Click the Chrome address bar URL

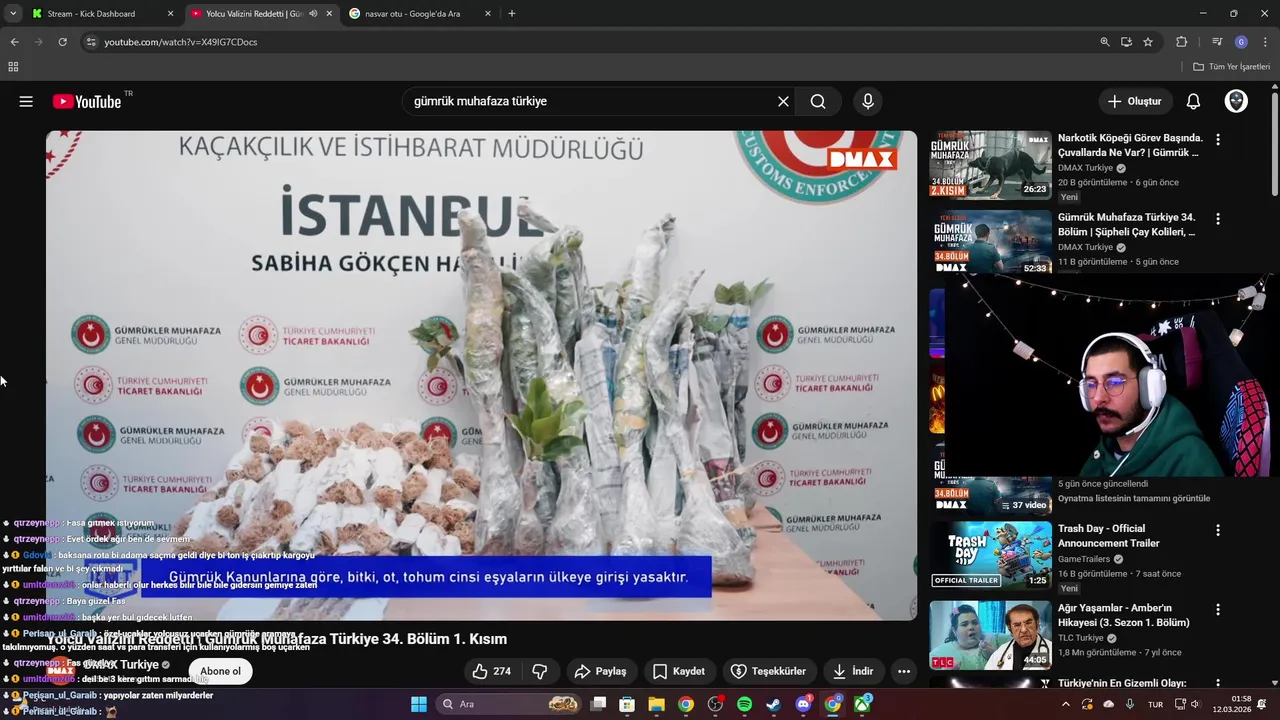coord(181,42)
